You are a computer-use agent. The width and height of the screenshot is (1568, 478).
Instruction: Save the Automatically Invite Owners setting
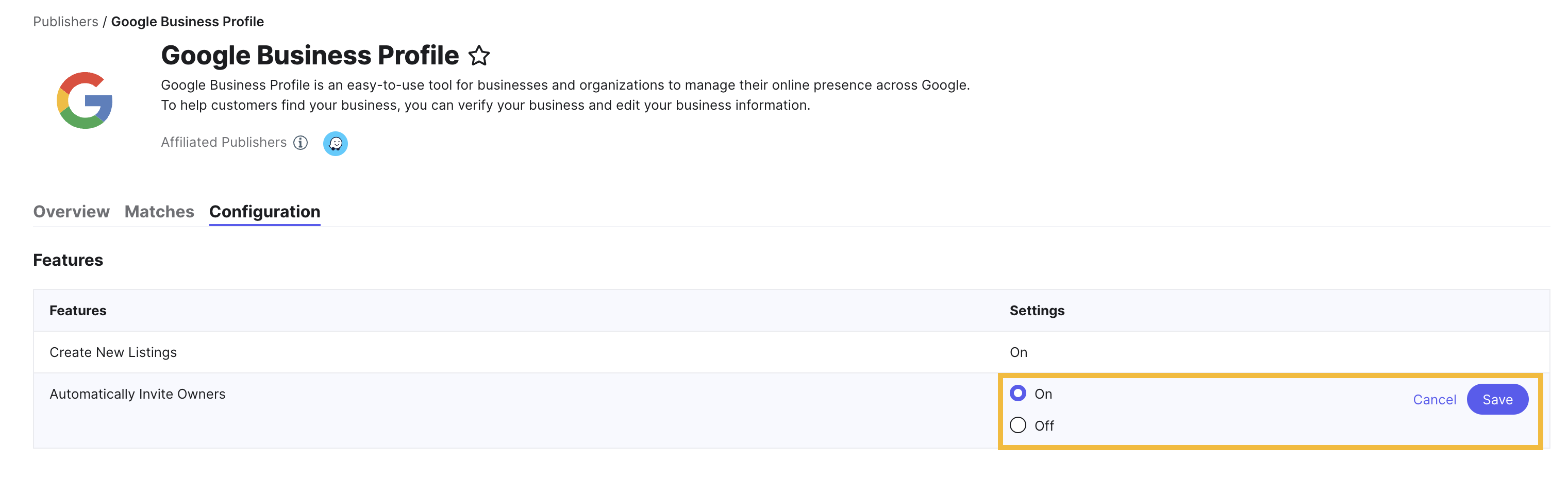tap(1497, 400)
